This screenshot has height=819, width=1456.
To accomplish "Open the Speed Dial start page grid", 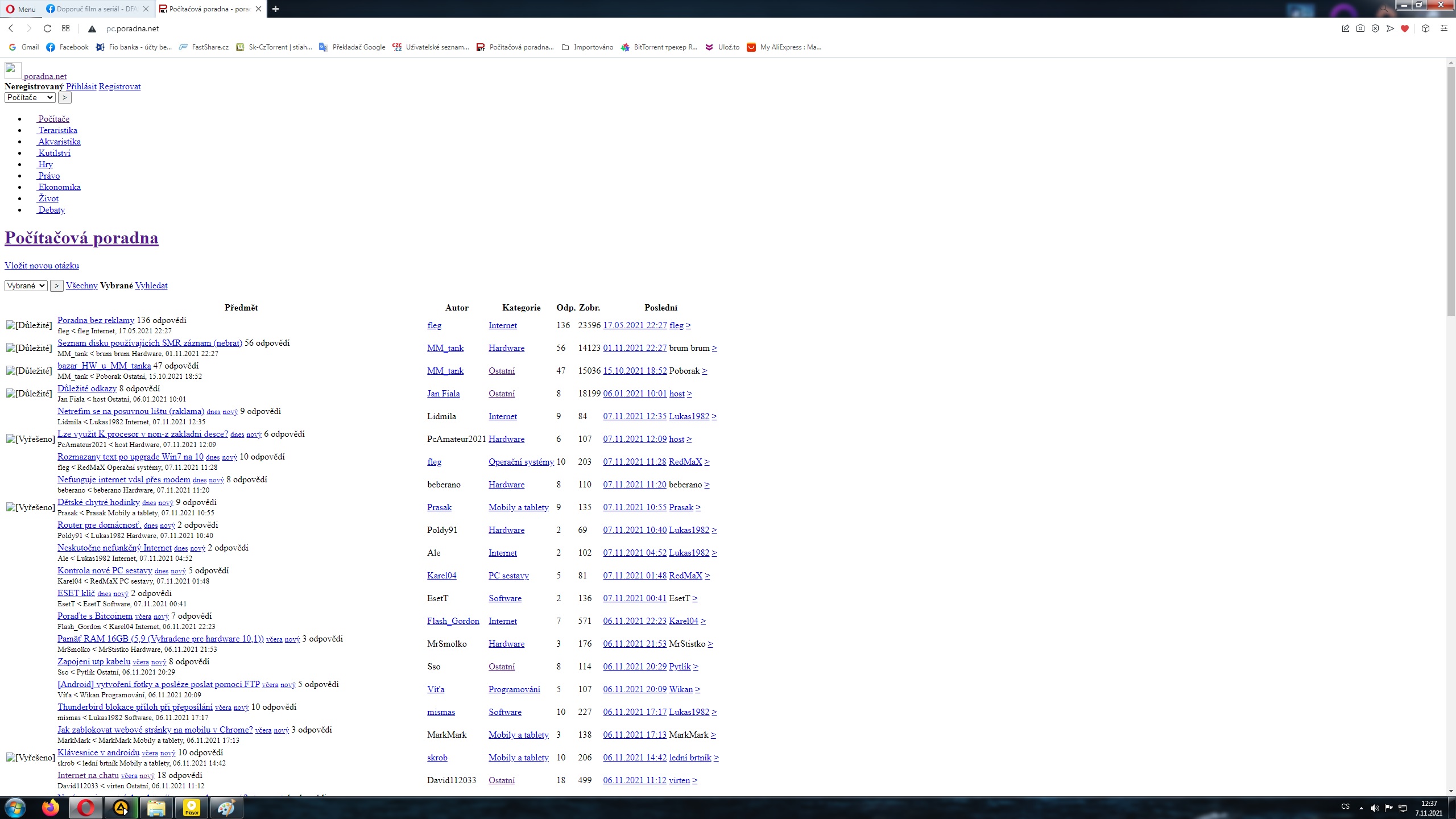I will [65, 28].
